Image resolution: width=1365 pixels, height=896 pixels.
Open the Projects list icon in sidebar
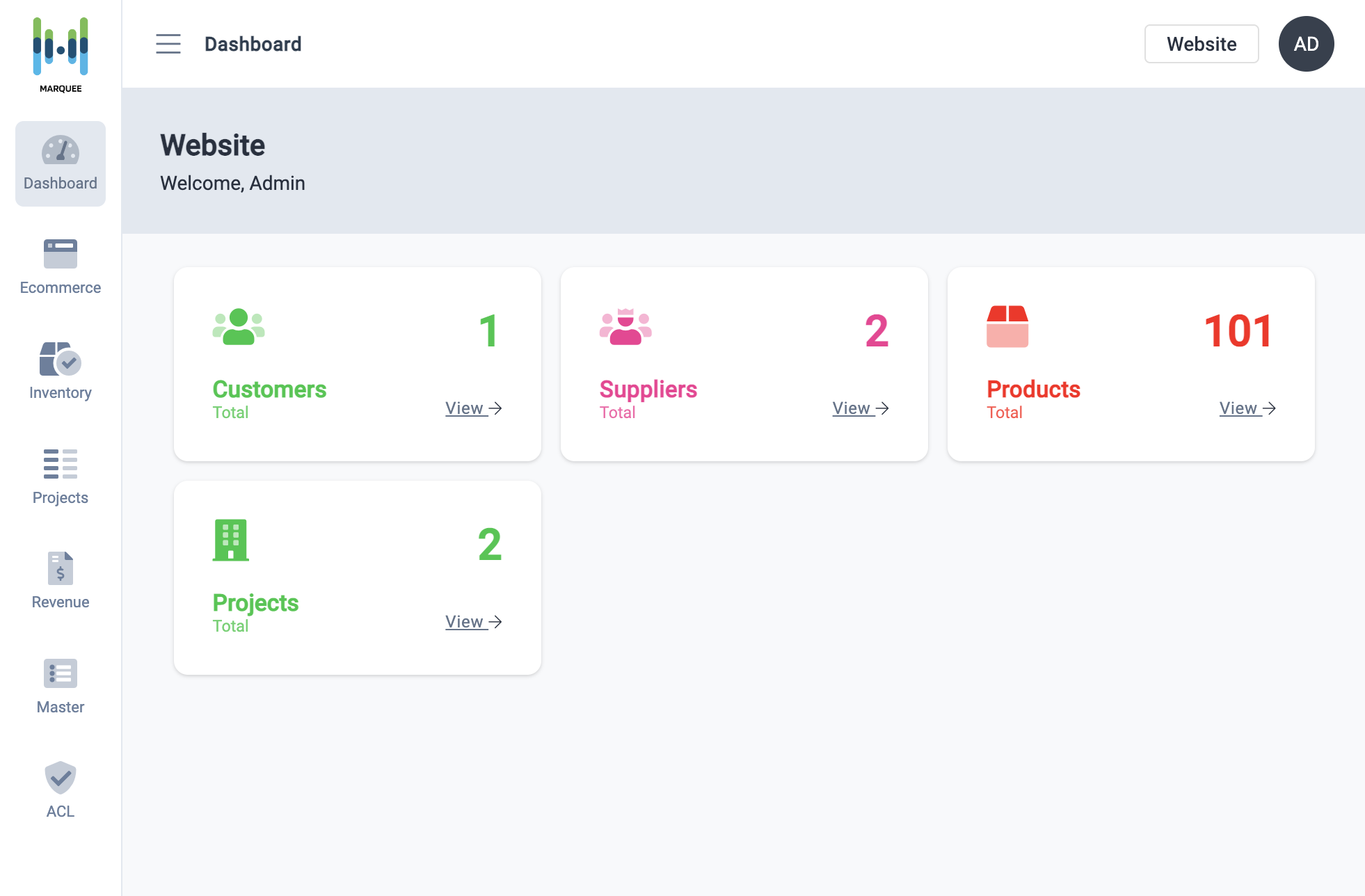click(61, 464)
